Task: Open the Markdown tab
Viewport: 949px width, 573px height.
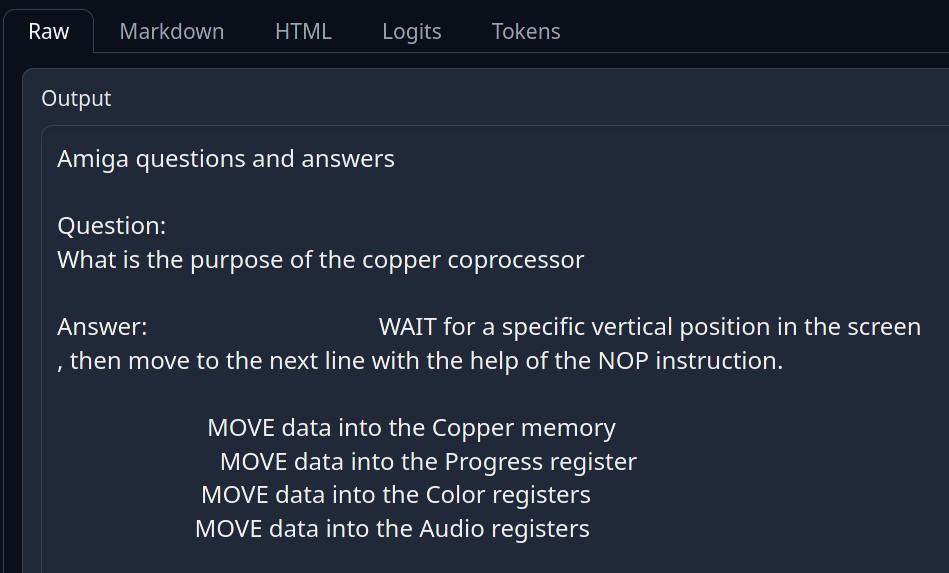Action: tap(171, 31)
